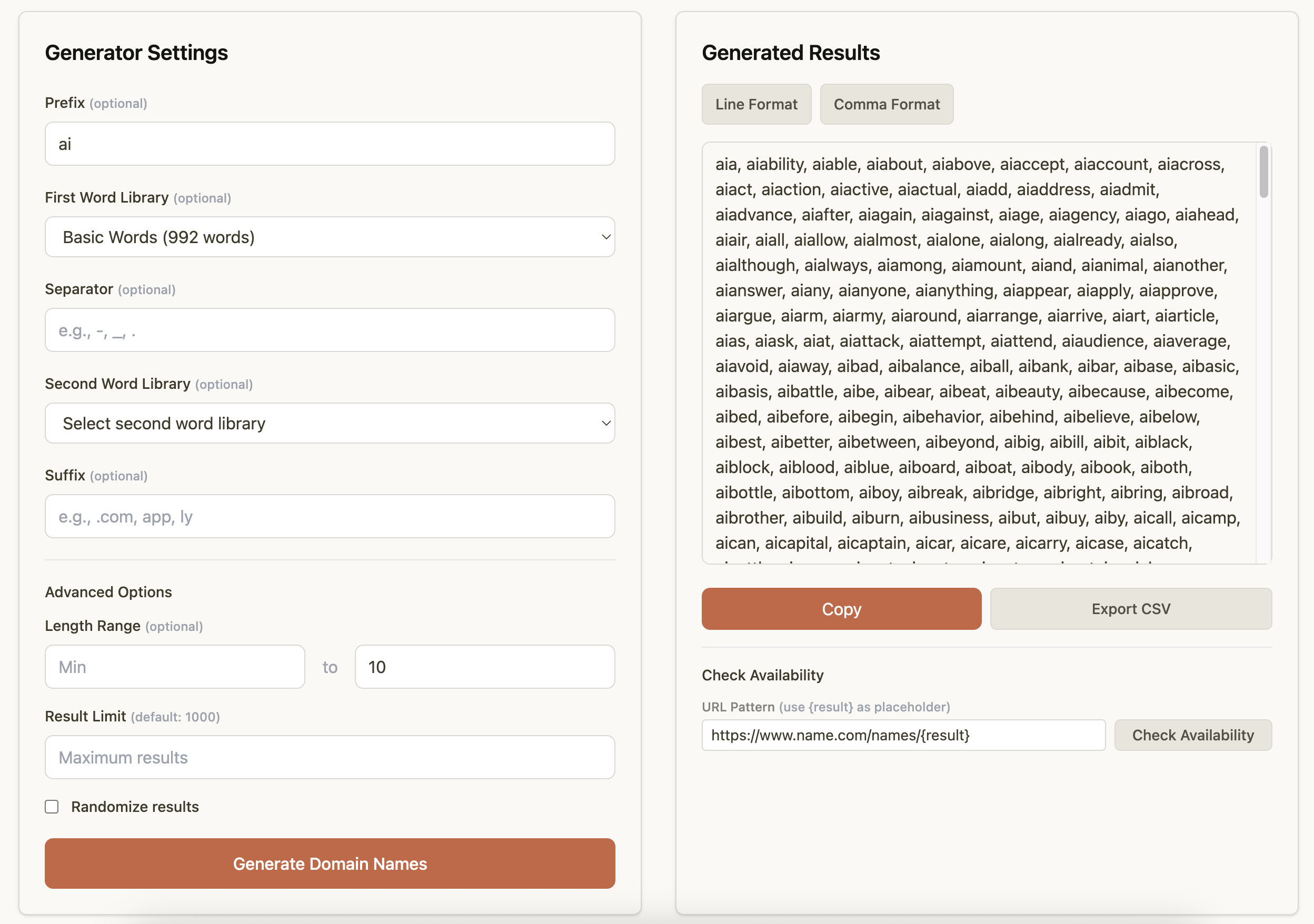
Task: Focus the Maximum results limit field
Action: pyautogui.click(x=329, y=758)
